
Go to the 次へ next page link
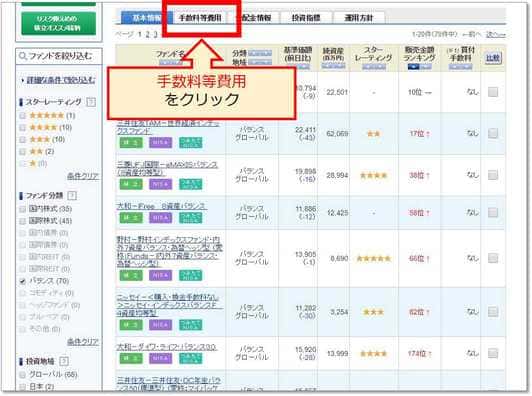pos(496,34)
